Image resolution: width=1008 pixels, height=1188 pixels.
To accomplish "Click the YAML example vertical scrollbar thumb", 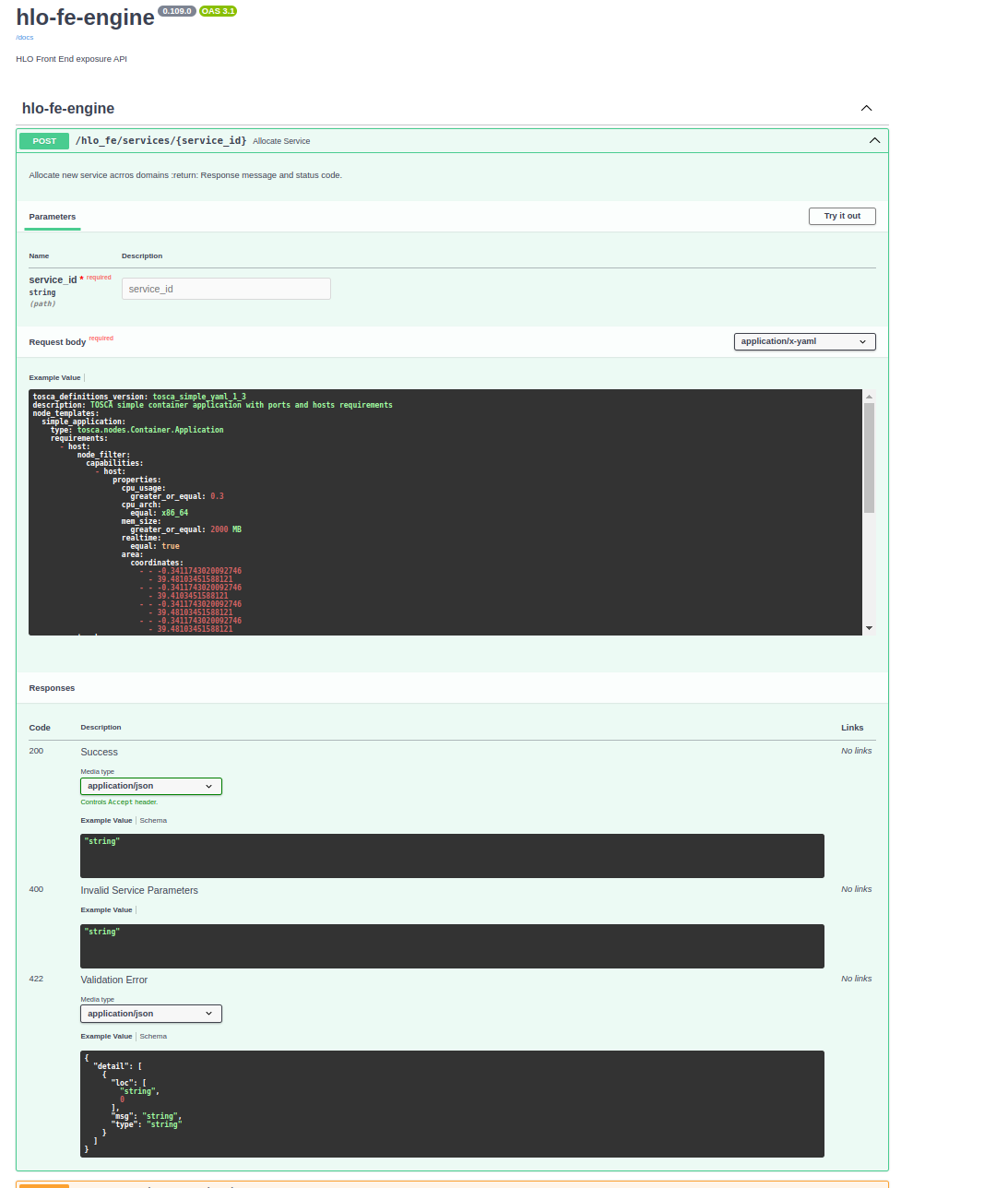I will point(869,457).
